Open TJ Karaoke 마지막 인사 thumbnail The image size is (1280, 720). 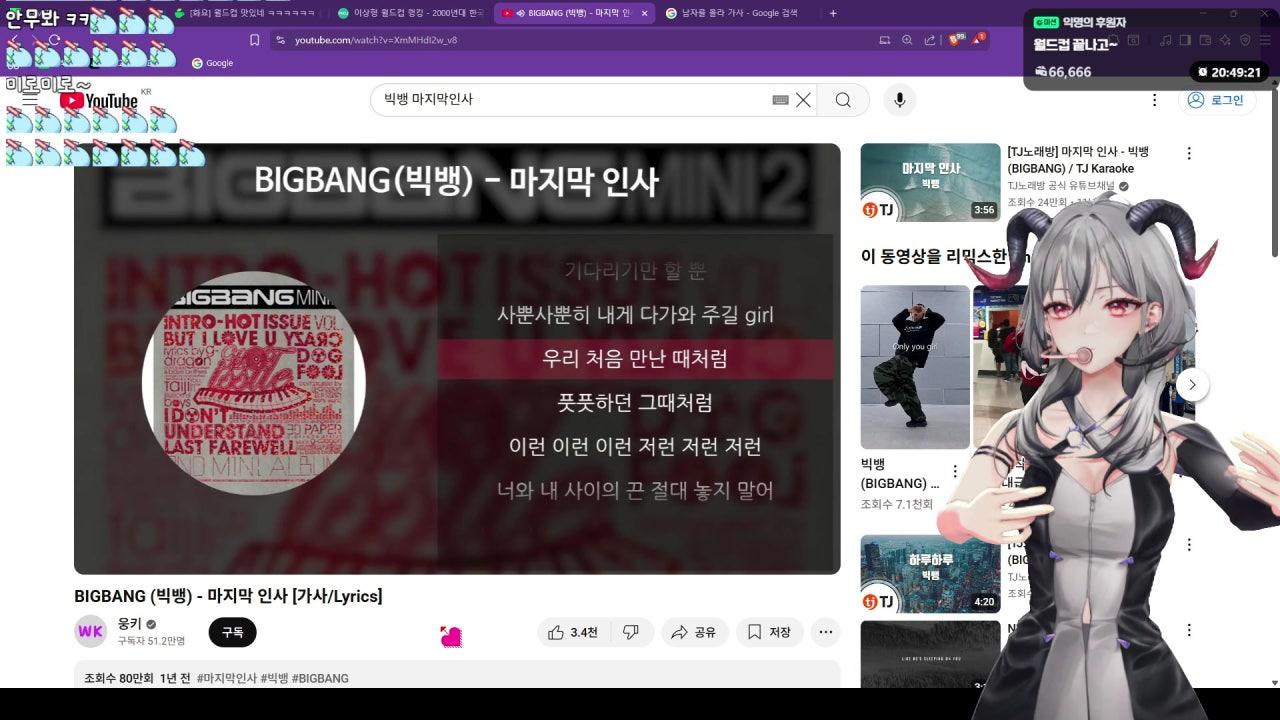coord(930,182)
